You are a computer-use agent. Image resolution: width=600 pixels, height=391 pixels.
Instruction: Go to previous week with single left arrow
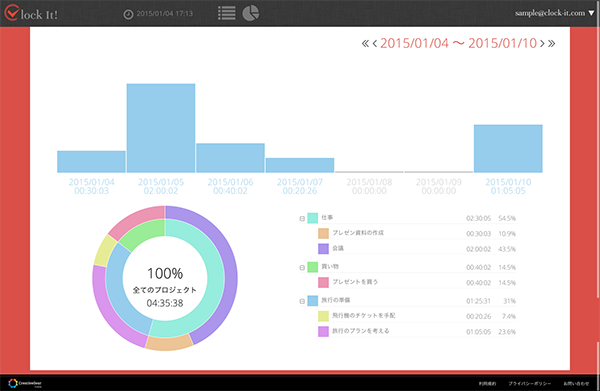(375, 43)
